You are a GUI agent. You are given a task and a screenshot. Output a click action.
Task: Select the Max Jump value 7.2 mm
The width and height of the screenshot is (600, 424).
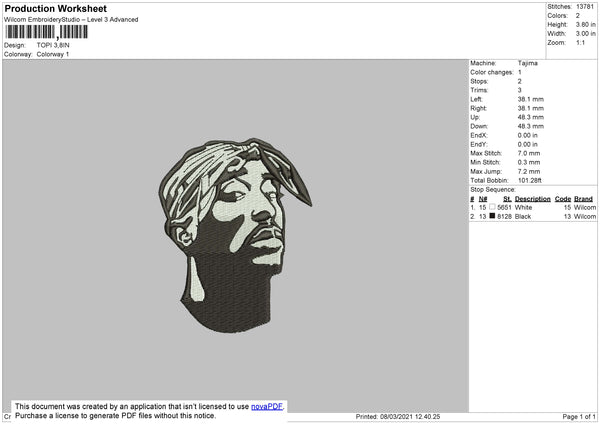[x=529, y=171]
